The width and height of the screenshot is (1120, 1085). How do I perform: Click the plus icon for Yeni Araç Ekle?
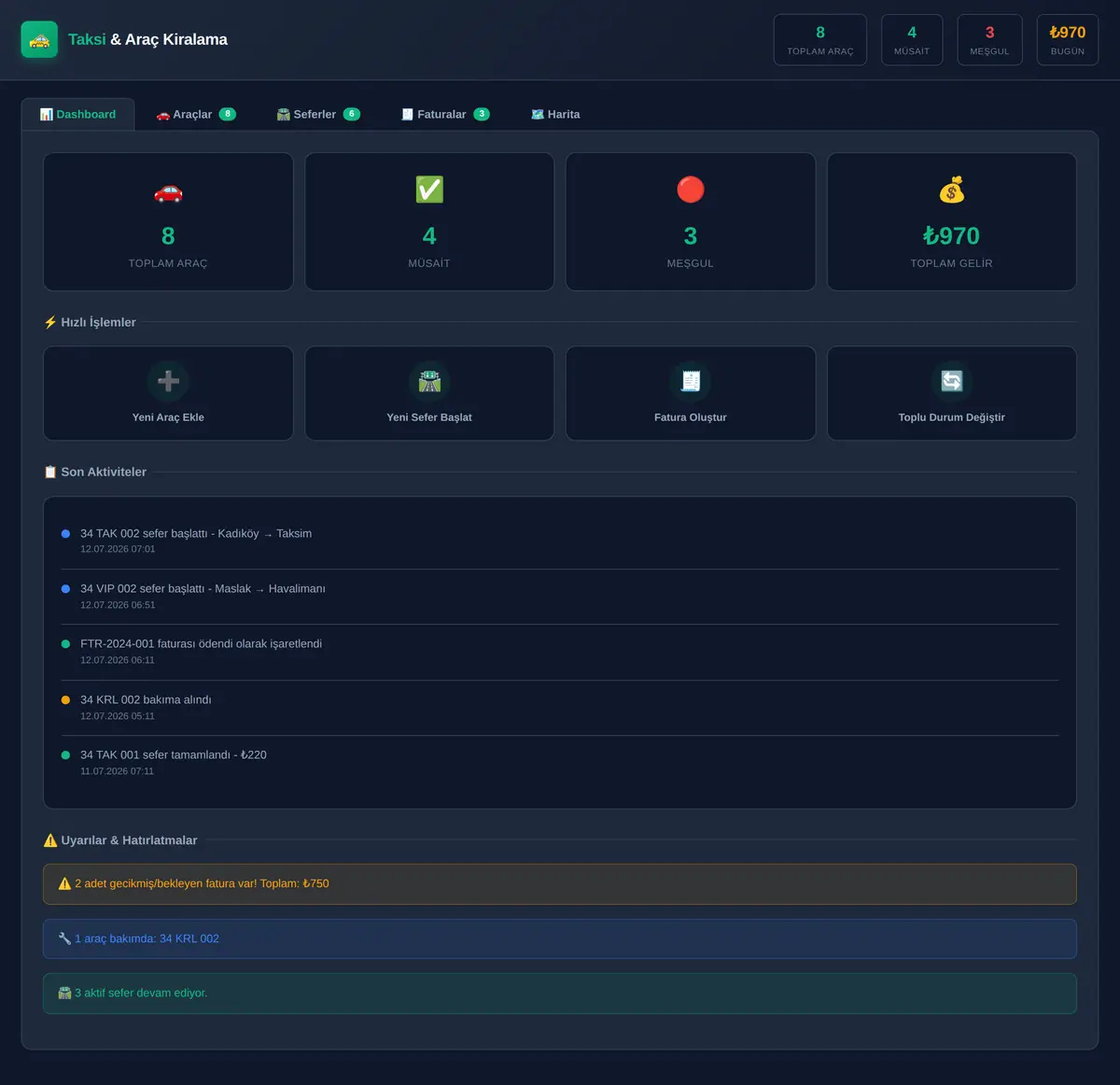click(x=168, y=381)
